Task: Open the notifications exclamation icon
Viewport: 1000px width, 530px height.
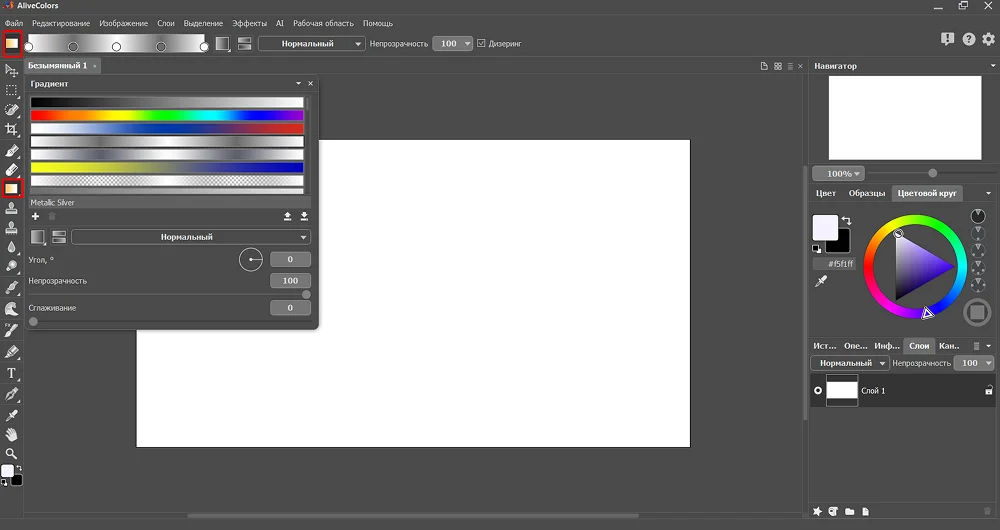Action: point(948,40)
